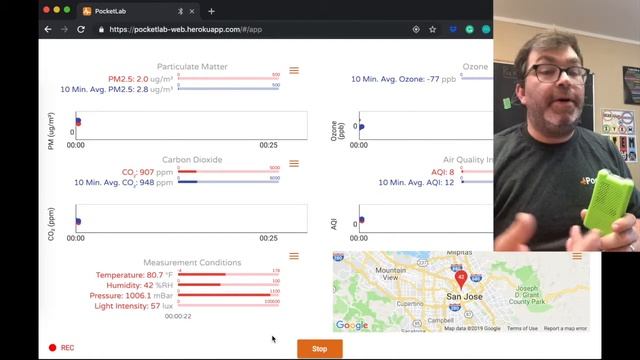Click the Ozone heading
640x360 pixels.
tap(475, 67)
